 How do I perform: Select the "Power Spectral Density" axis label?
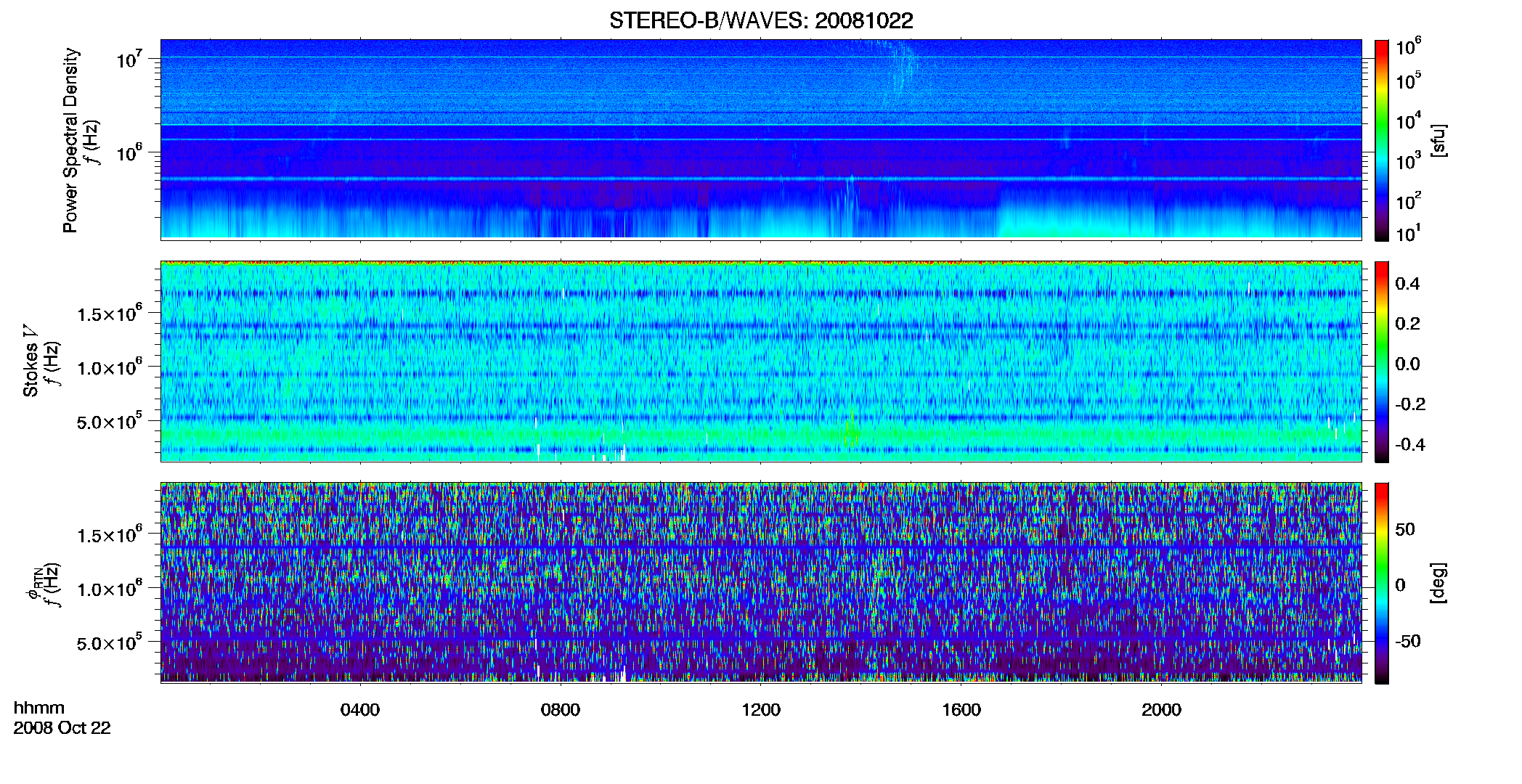pos(70,140)
